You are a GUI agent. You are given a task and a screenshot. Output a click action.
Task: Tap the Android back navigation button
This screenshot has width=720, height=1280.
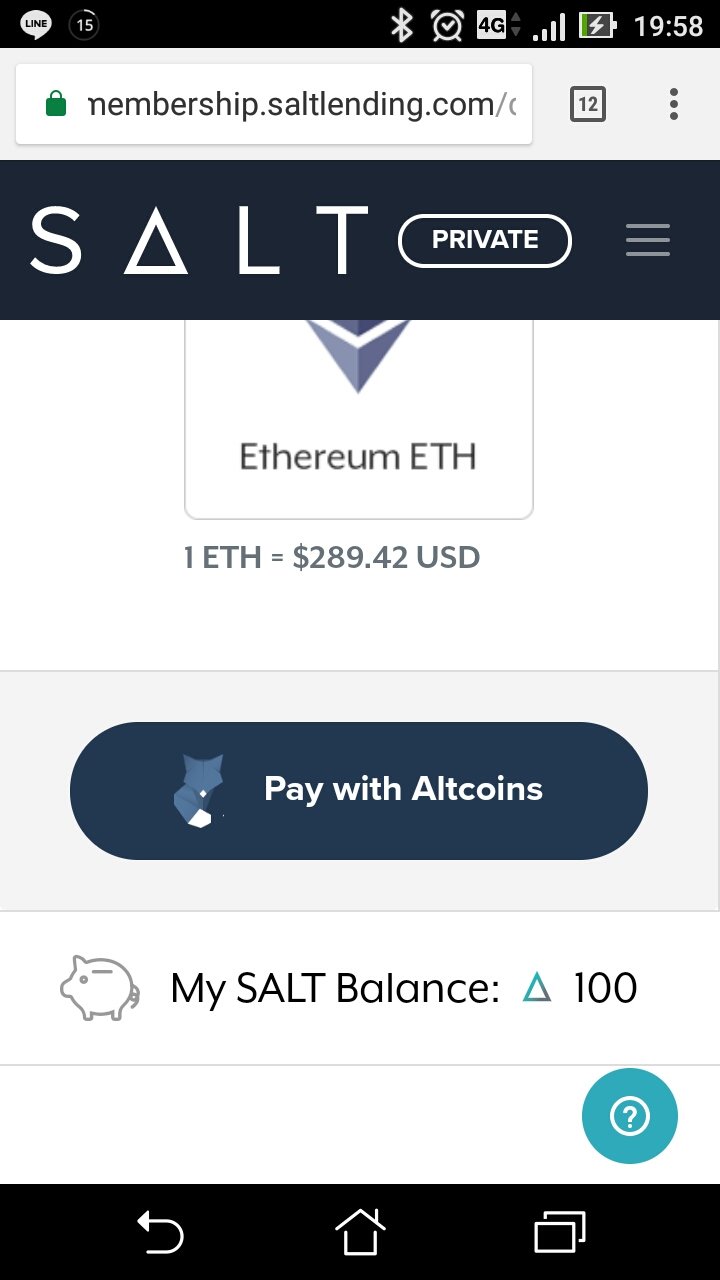point(160,1232)
